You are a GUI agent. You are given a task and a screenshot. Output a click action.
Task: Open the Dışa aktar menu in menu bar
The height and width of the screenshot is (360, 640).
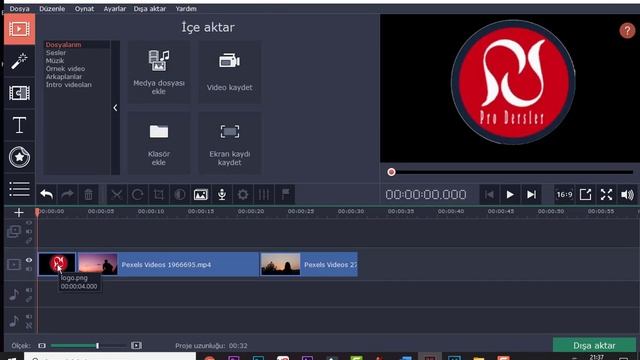(150, 9)
